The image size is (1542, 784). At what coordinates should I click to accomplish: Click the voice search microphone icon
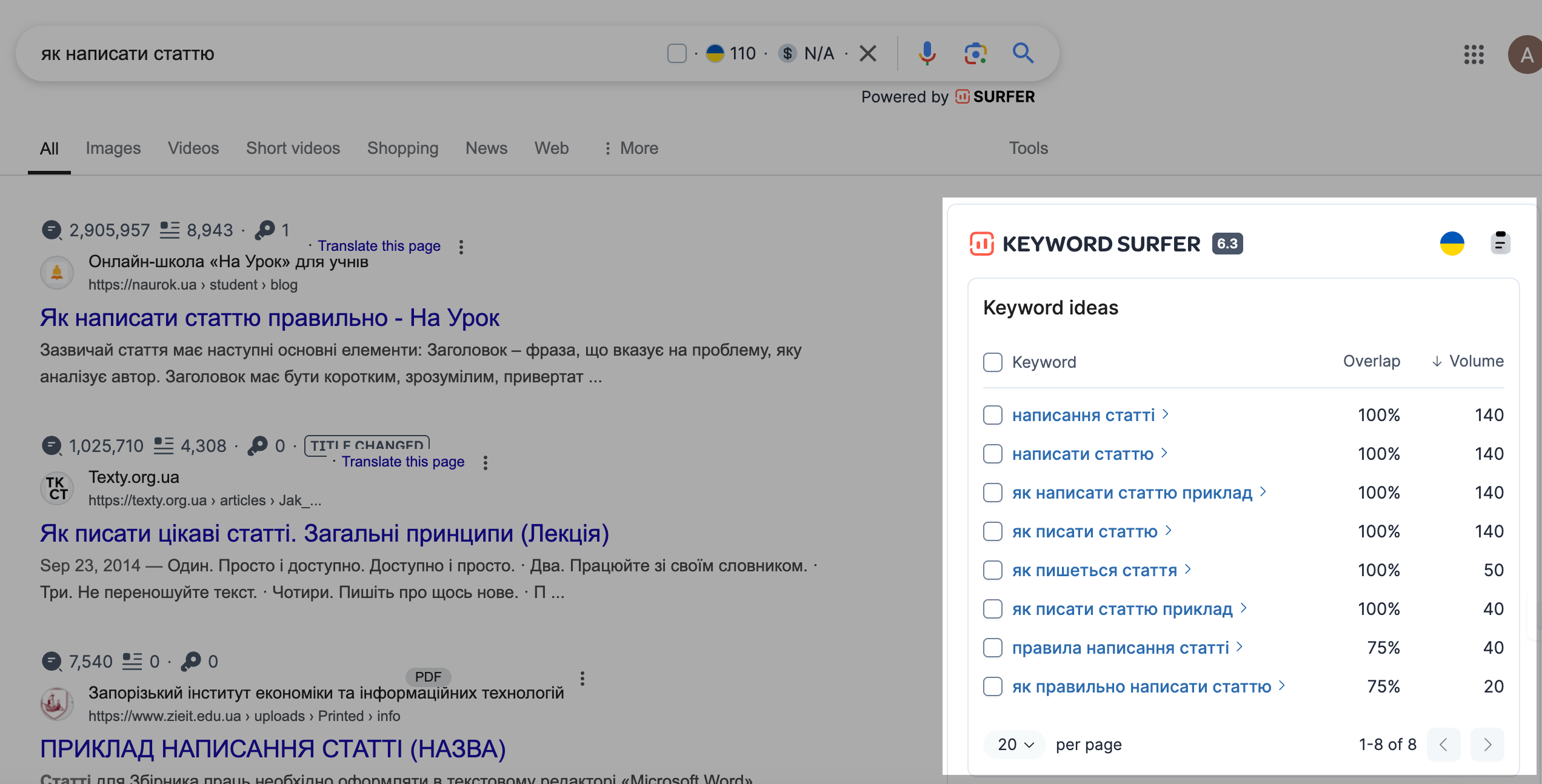tap(927, 53)
